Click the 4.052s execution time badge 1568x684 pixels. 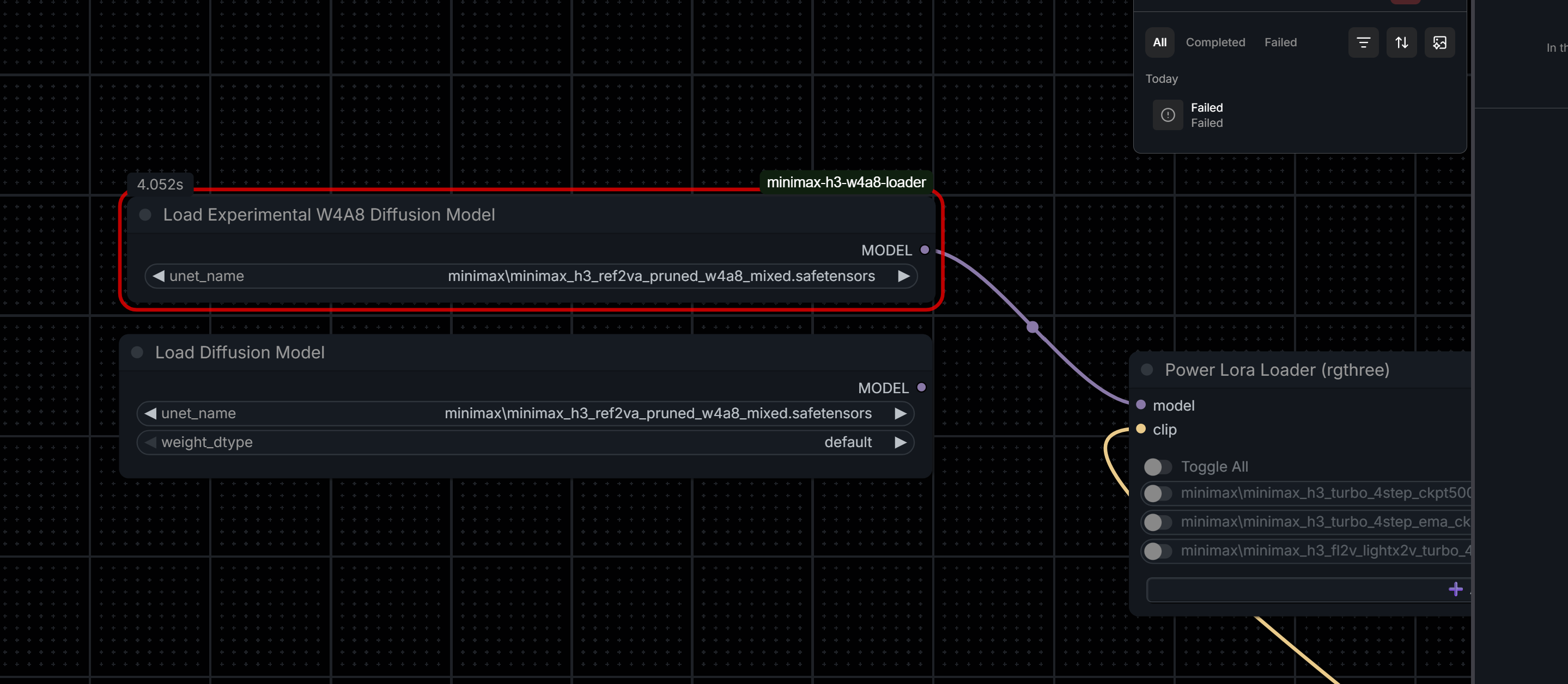point(160,185)
